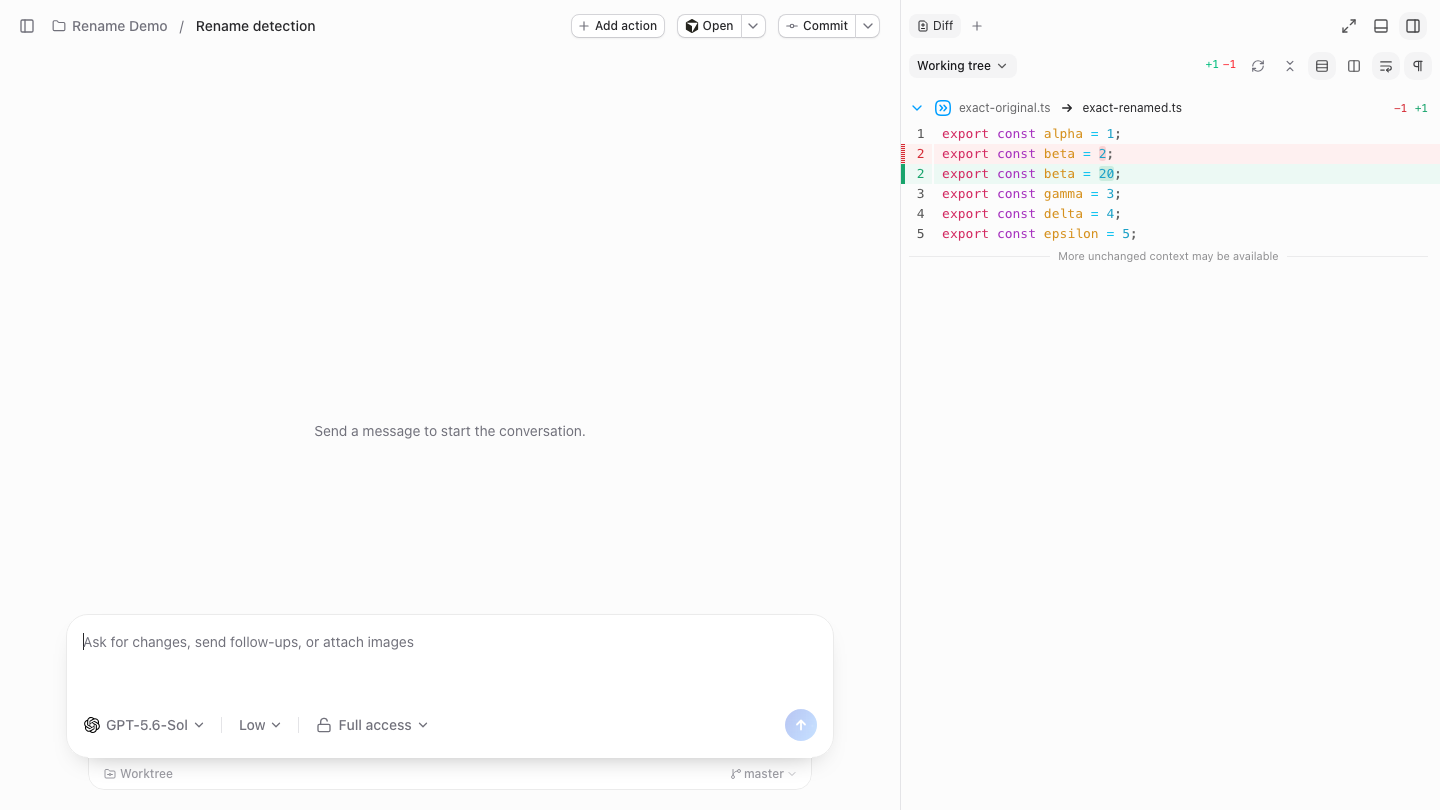The width and height of the screenshot is (1440, 810).
Task: Refresh the diff view
Action: [1258, 66]
